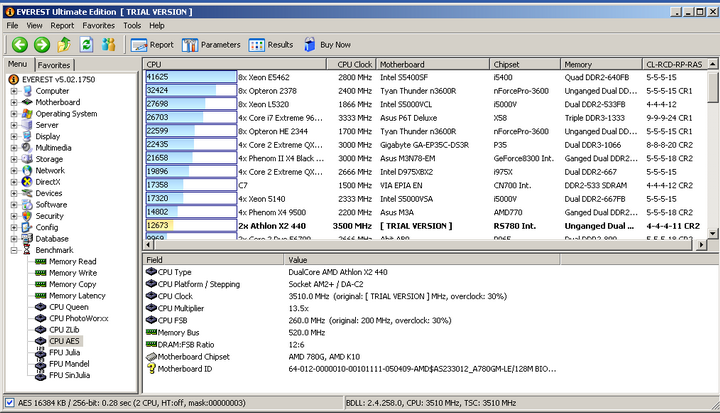The image size is (720, 413).
Task: Select CPU Queen benchmark icon
Action: click(41, 307)
